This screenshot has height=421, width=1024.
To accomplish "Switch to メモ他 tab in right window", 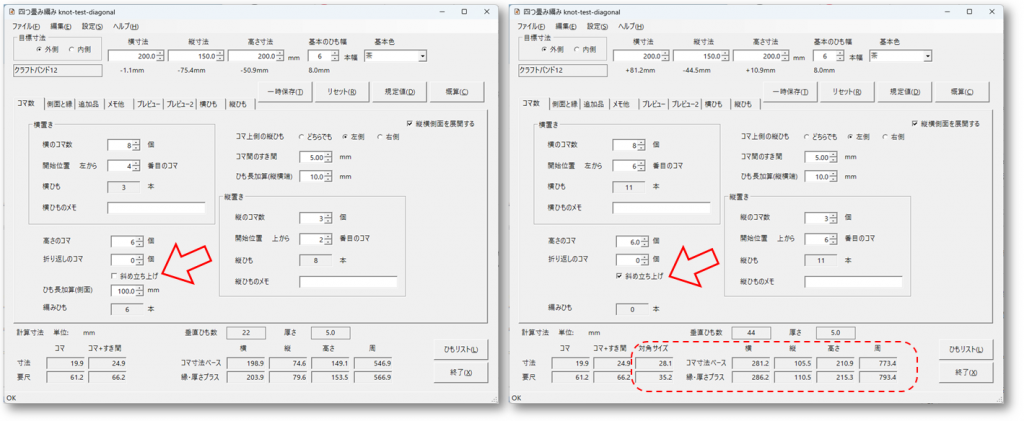I will click(x=624, y=104).
